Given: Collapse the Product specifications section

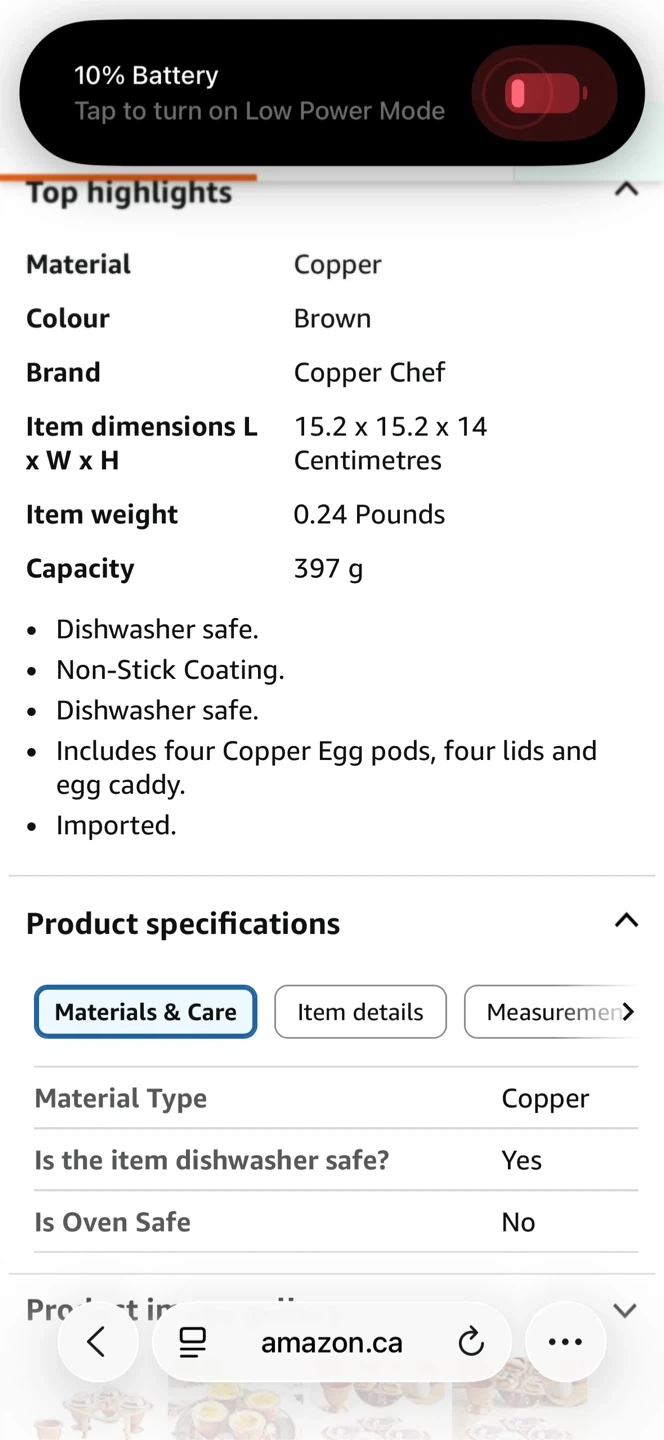Looking at the screenshot, I should [x=626, y=921].
